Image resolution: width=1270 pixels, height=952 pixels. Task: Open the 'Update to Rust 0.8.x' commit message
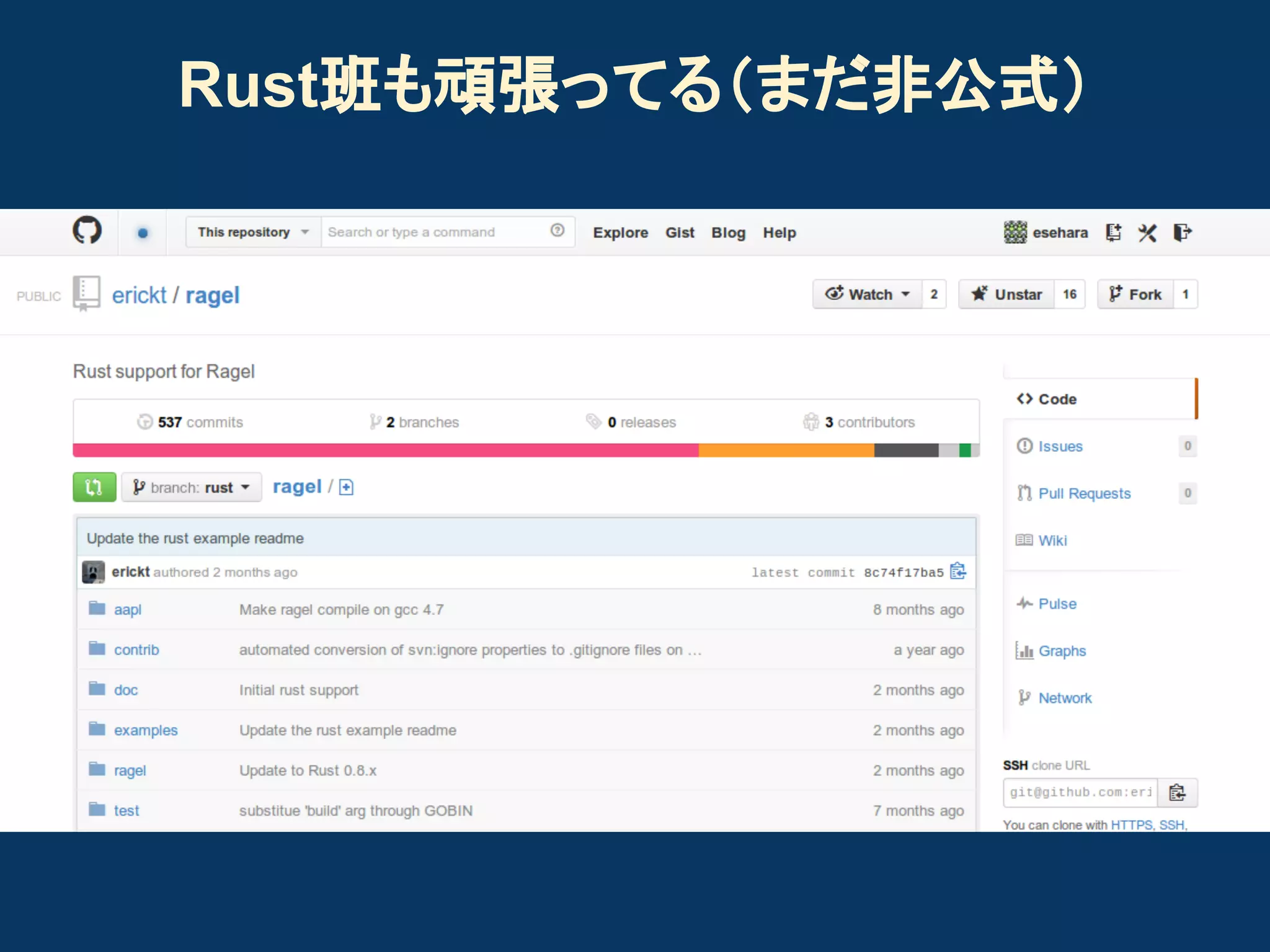(308, 770)
